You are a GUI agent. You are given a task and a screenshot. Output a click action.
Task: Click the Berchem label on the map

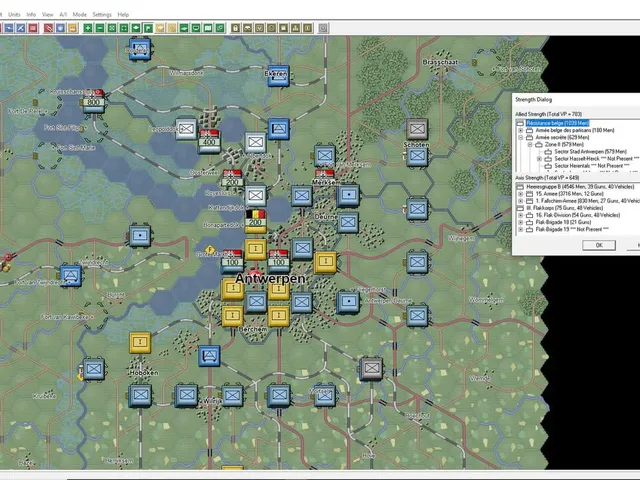[253, 329]
